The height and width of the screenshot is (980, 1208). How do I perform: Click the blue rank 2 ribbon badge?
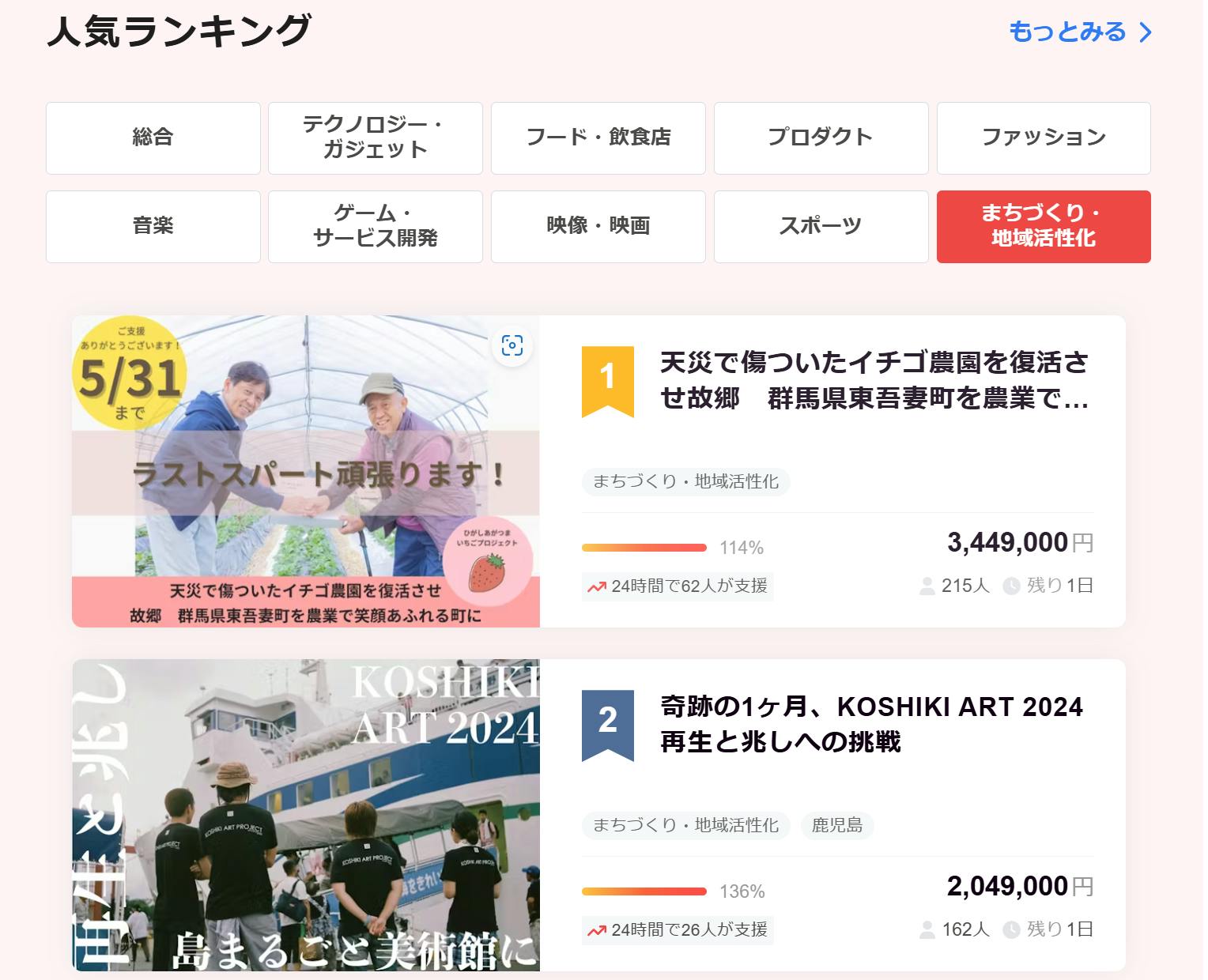[x=607, y=723]
